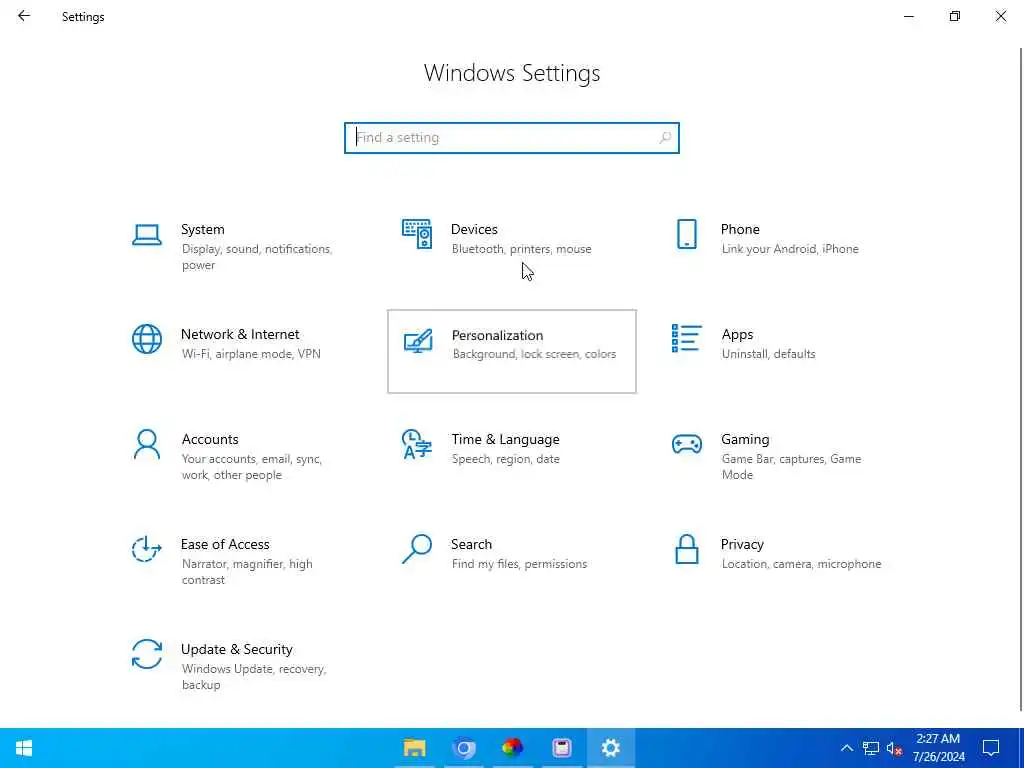Click 'Location, camera, microphone' text

pos(801,564)
